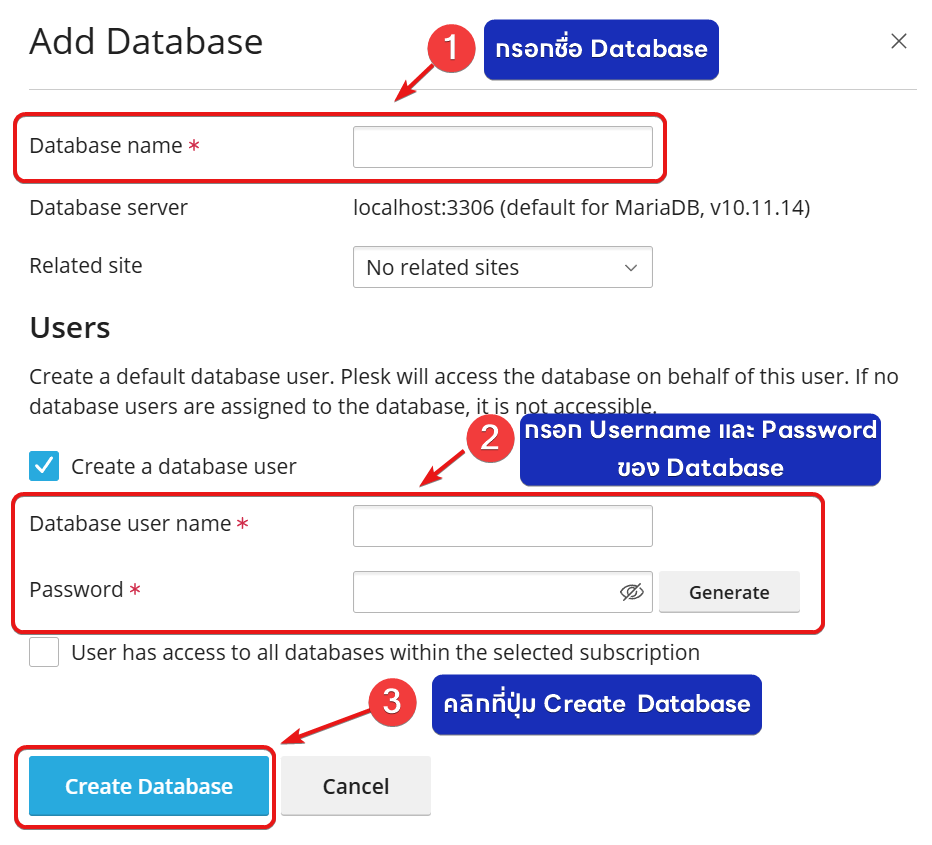The height and width of the screenshot is (845, 932).
Task: Toggle password visibility eye icon
Action: (632, 592)
